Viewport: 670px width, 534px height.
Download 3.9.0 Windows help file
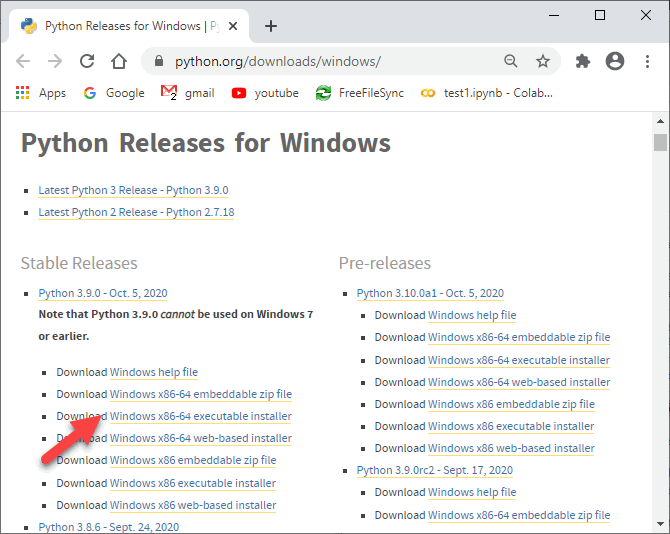(x=154, y=372)
